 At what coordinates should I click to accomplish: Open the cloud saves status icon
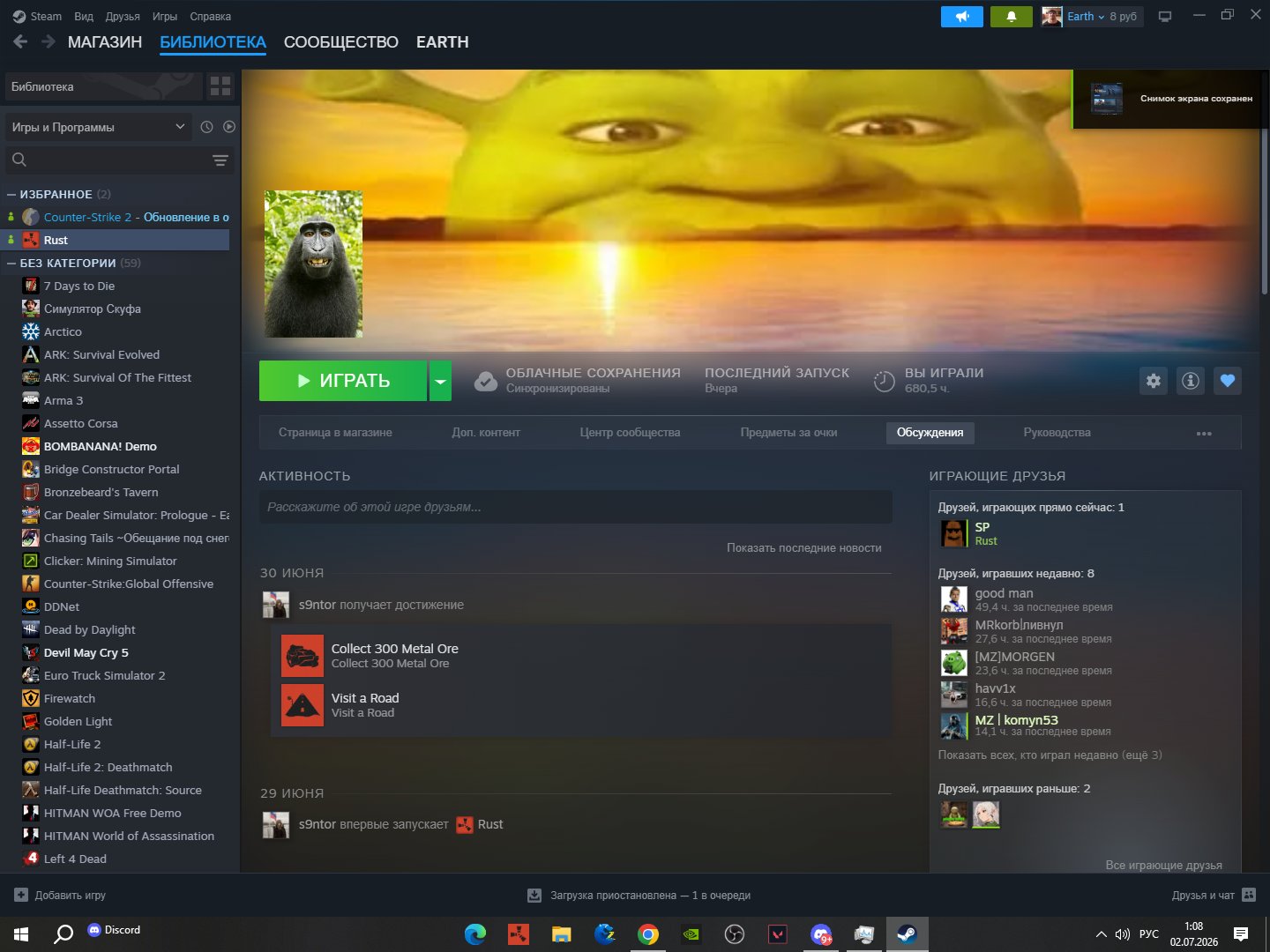click(486, 381)
